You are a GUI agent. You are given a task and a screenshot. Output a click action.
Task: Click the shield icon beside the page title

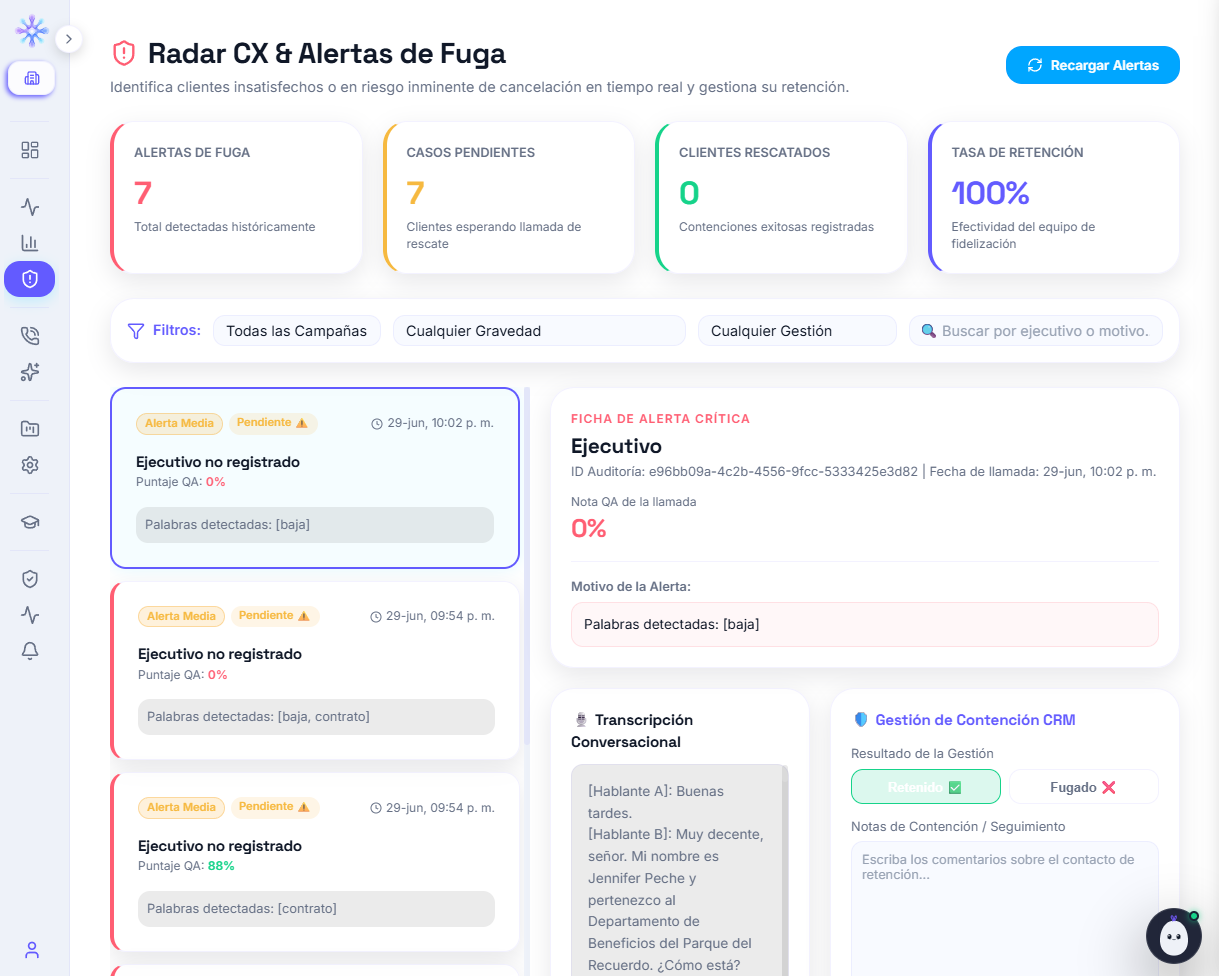point(124,53)
